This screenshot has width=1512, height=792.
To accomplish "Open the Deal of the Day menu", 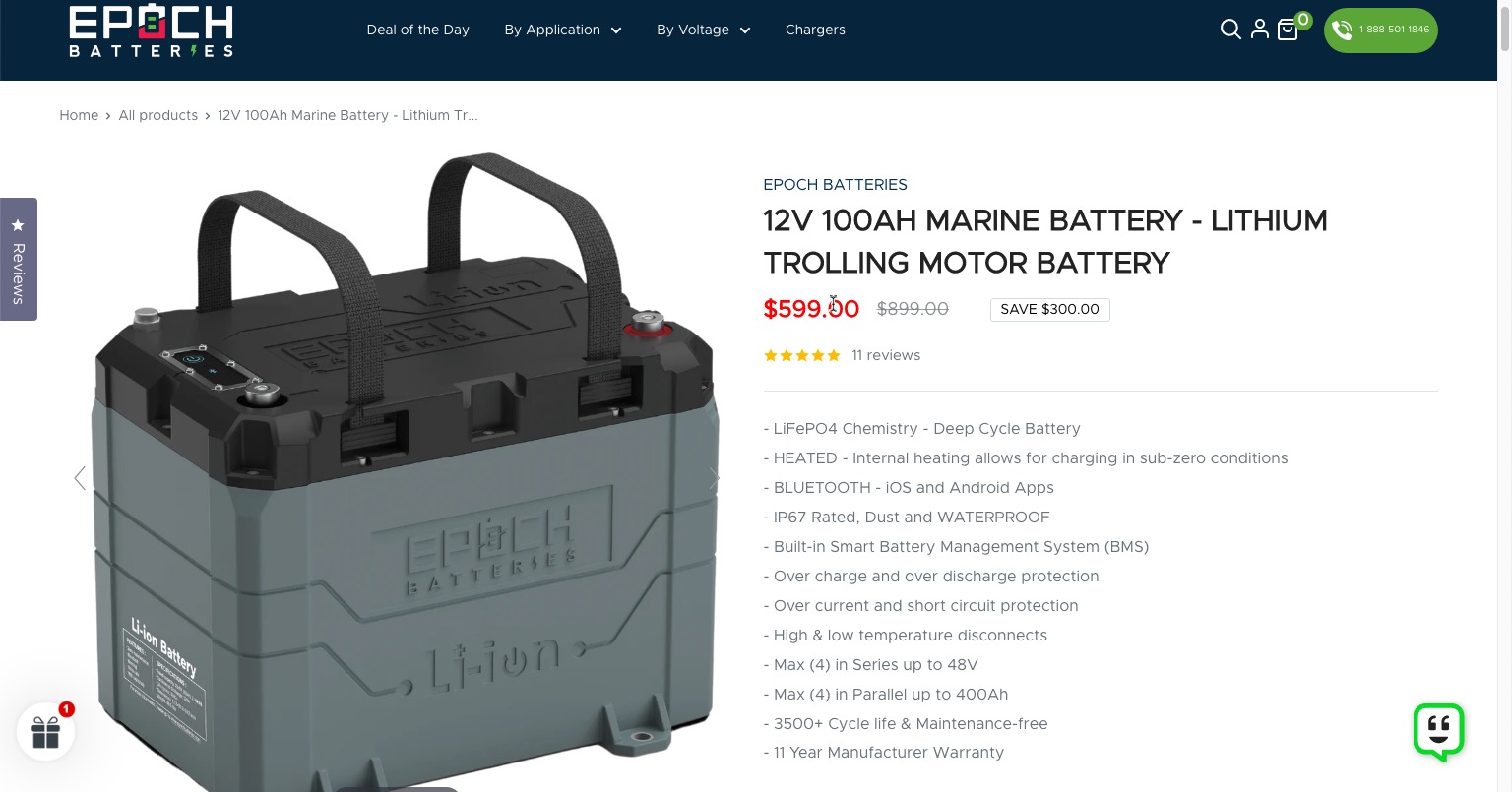I will (x=417, y=30).
